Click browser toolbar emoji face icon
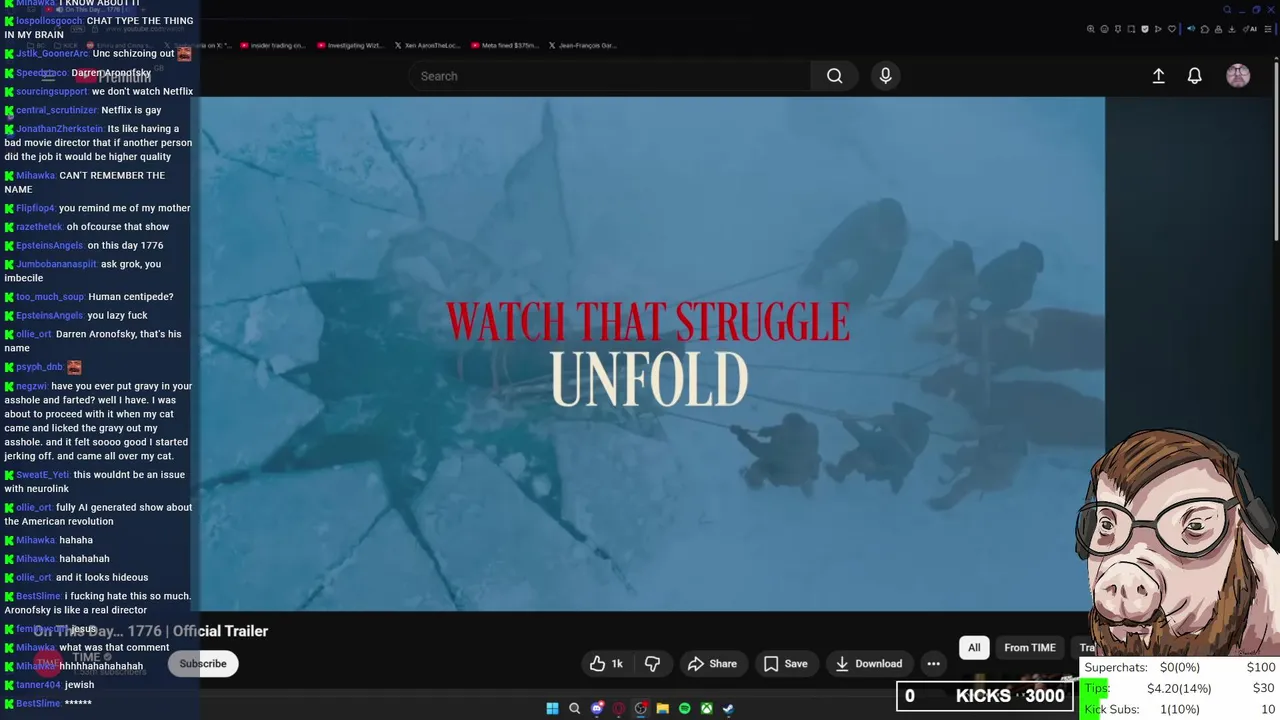The height and width of the screenshot is (720, 1280). (x=1104, y=29)
